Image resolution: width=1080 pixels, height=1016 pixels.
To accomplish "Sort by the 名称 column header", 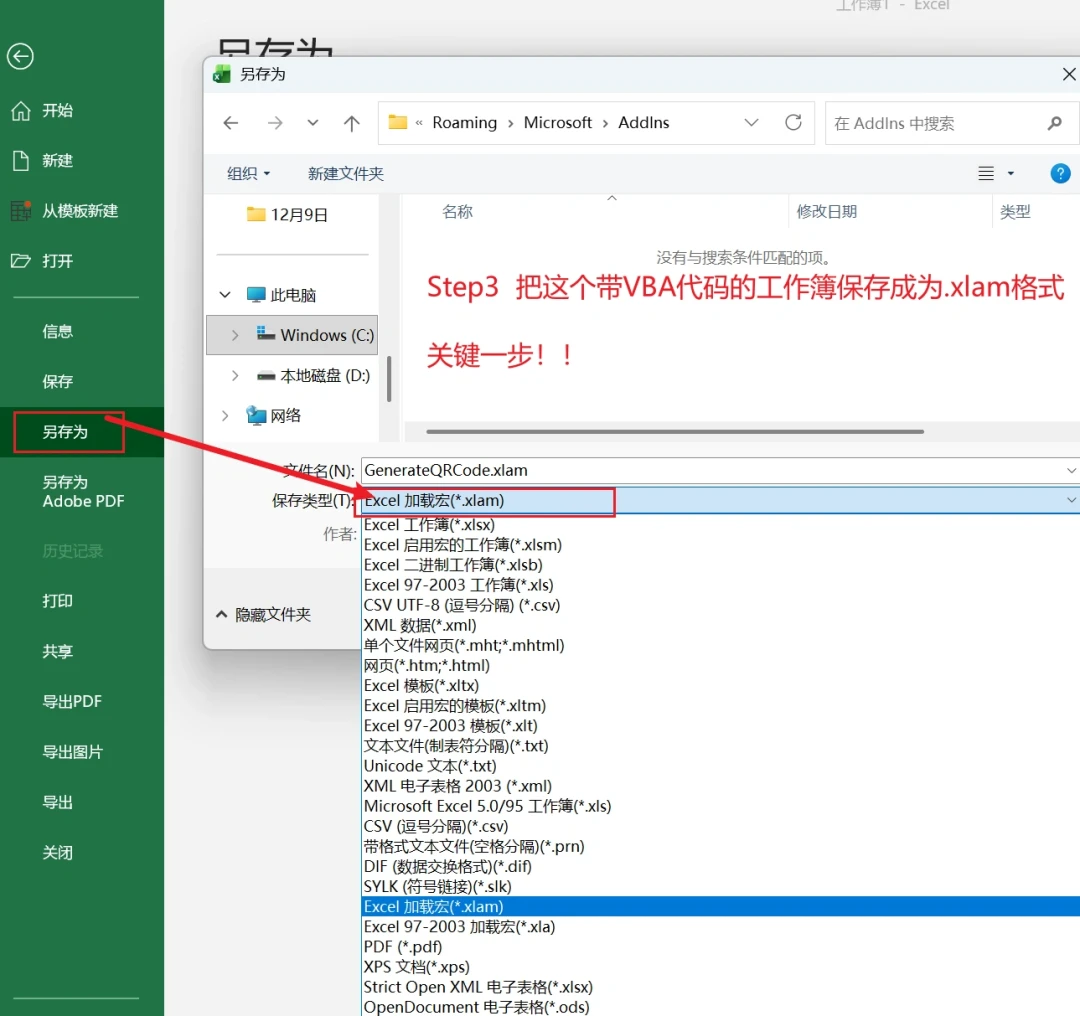I will coord(457,211).
